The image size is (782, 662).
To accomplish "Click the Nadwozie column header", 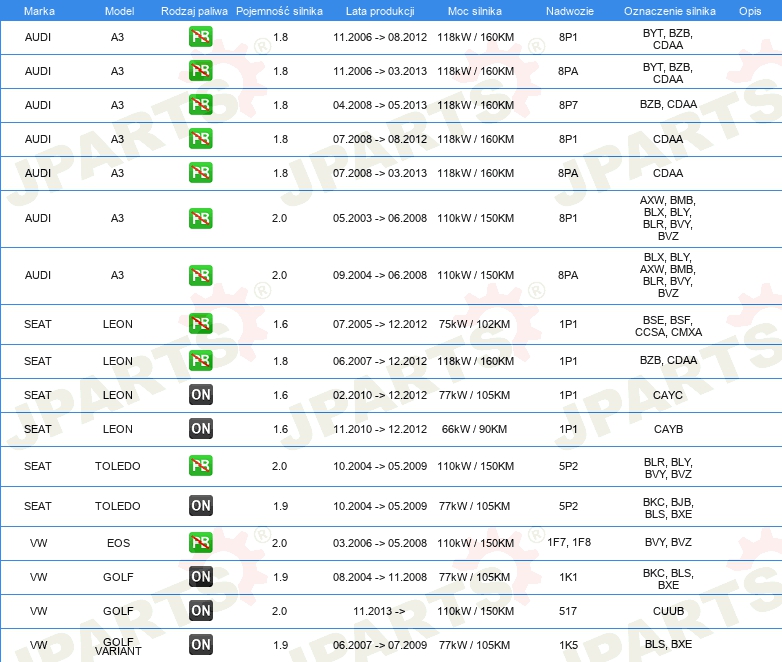I will (x=568, y=10).
